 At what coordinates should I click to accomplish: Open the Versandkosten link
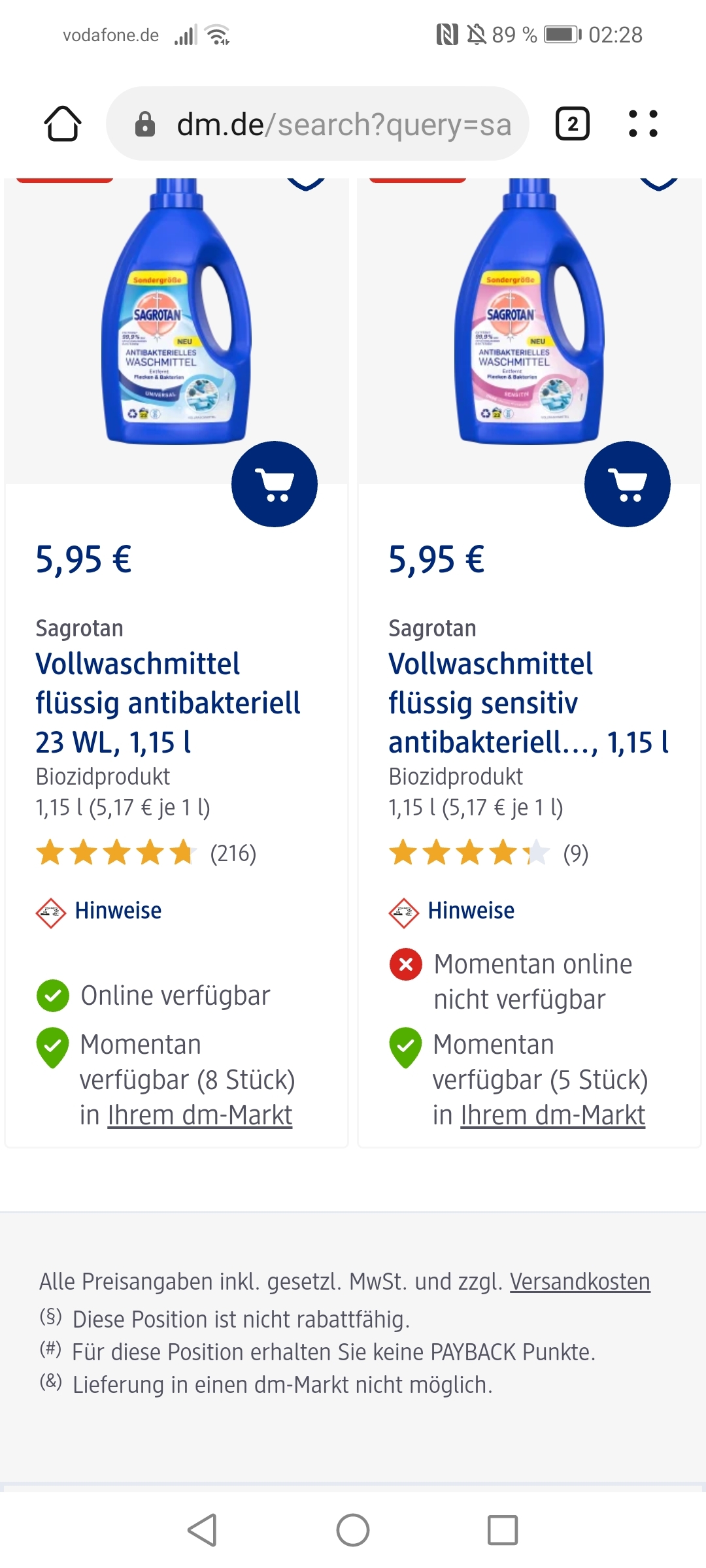(580, 1282)
